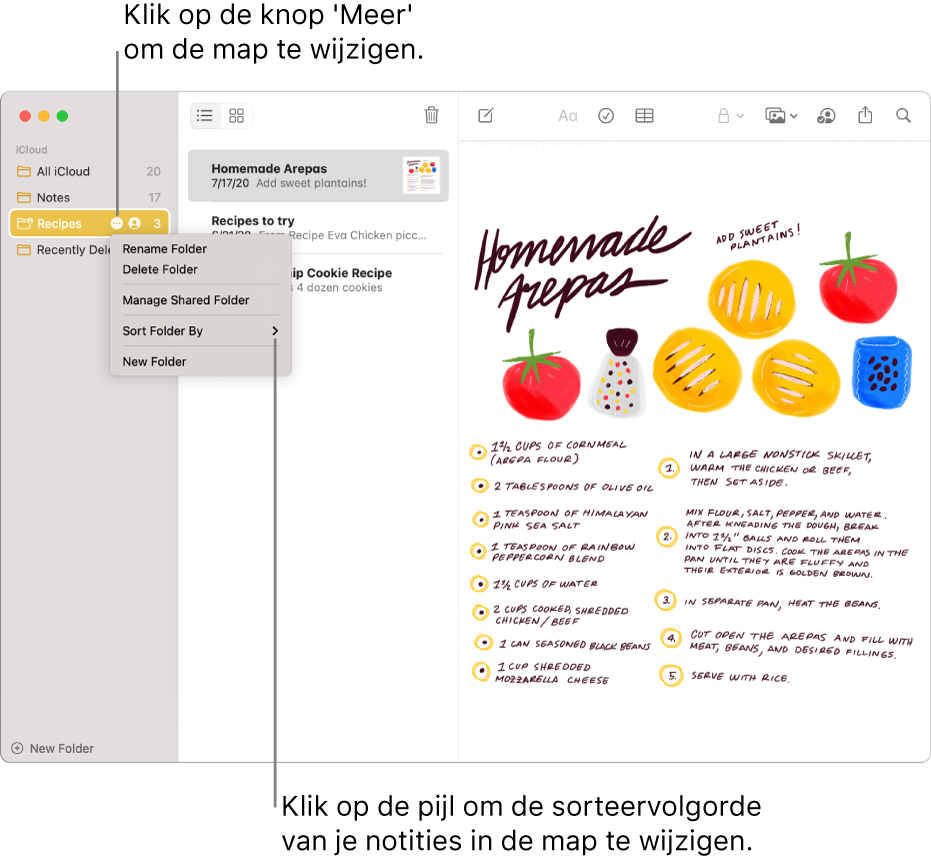Insert a checklist with the checkmark icon
This screenshot has height=862, width=931.
pyautogui.click(x=606, y=116)
